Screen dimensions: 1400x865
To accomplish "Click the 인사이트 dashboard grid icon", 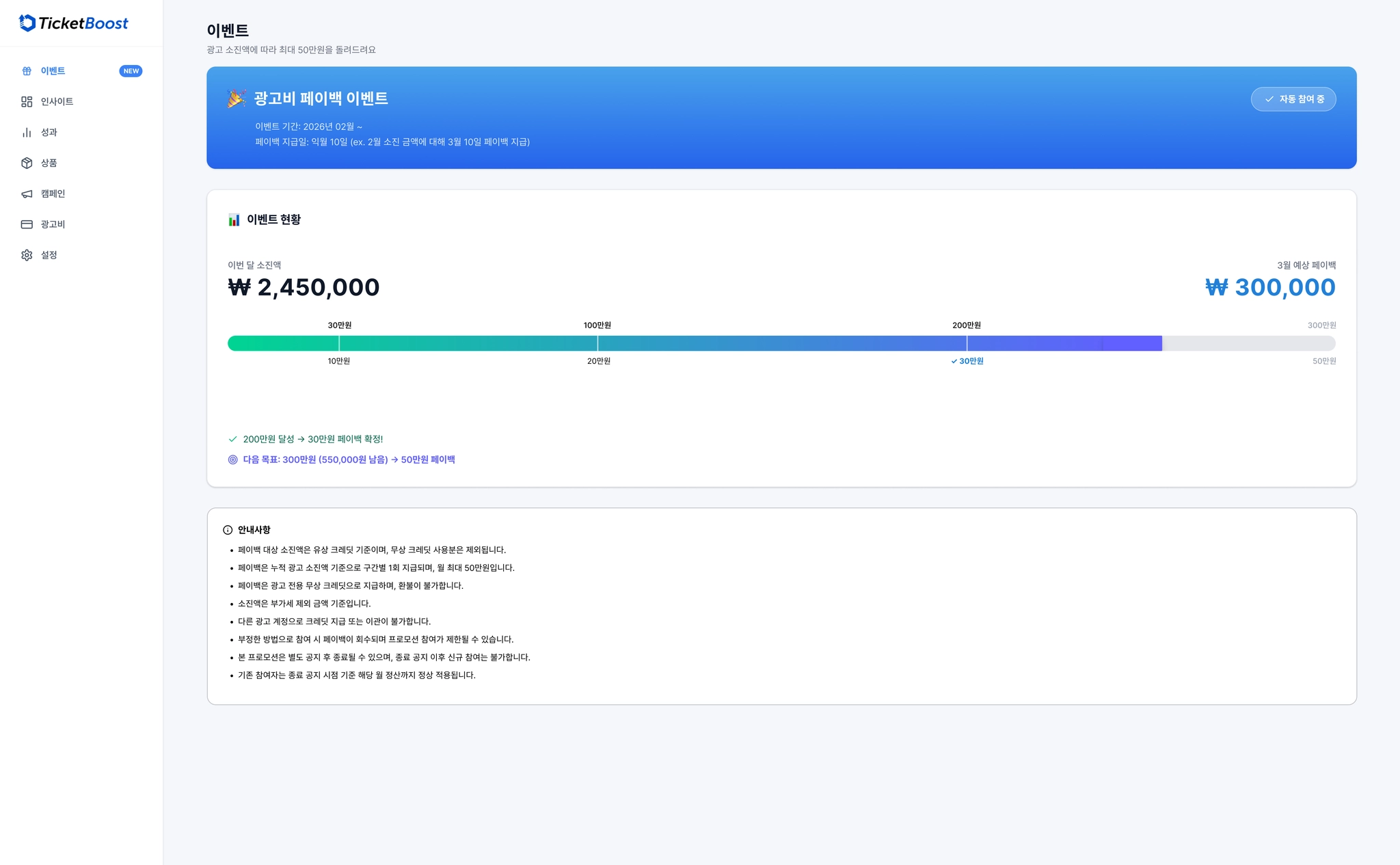I will pos(27,102).
